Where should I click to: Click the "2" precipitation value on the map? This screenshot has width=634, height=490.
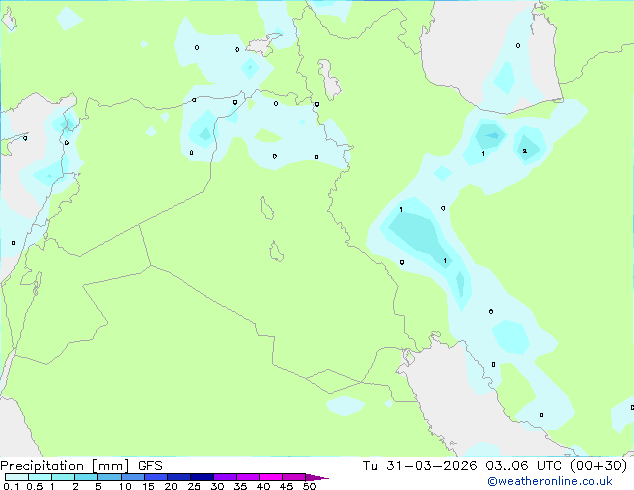coord(524,151)
